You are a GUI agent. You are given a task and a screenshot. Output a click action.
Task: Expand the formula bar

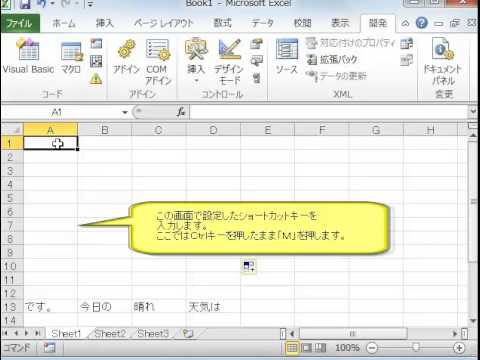click(x=473, y=111)
